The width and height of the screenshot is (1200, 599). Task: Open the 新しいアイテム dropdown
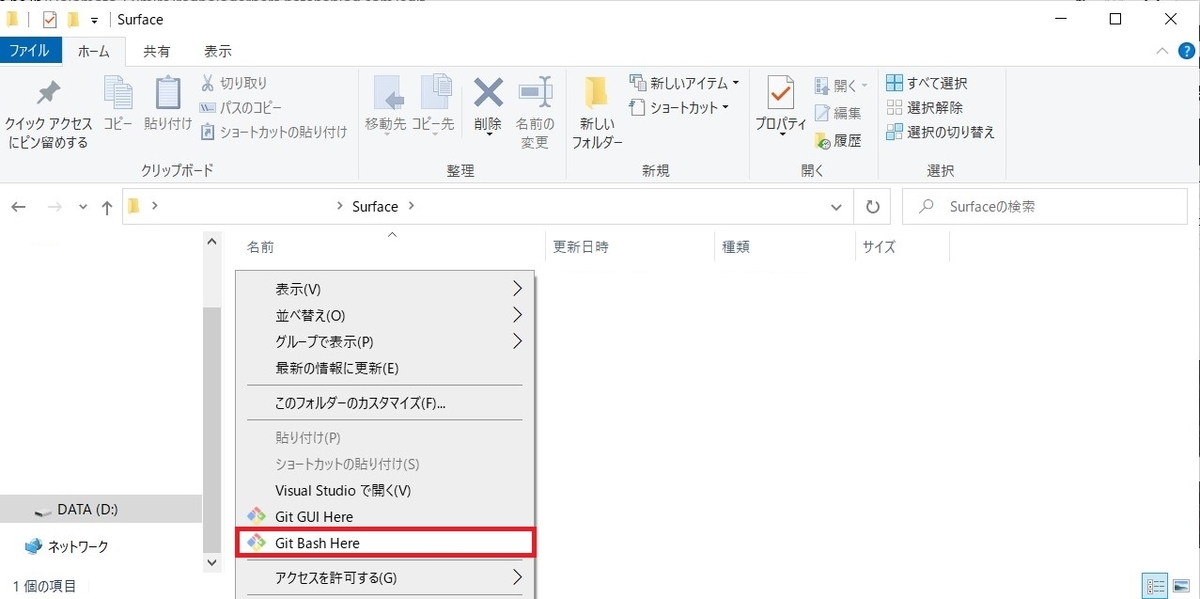pyautogui.click(x=679, y=83)
